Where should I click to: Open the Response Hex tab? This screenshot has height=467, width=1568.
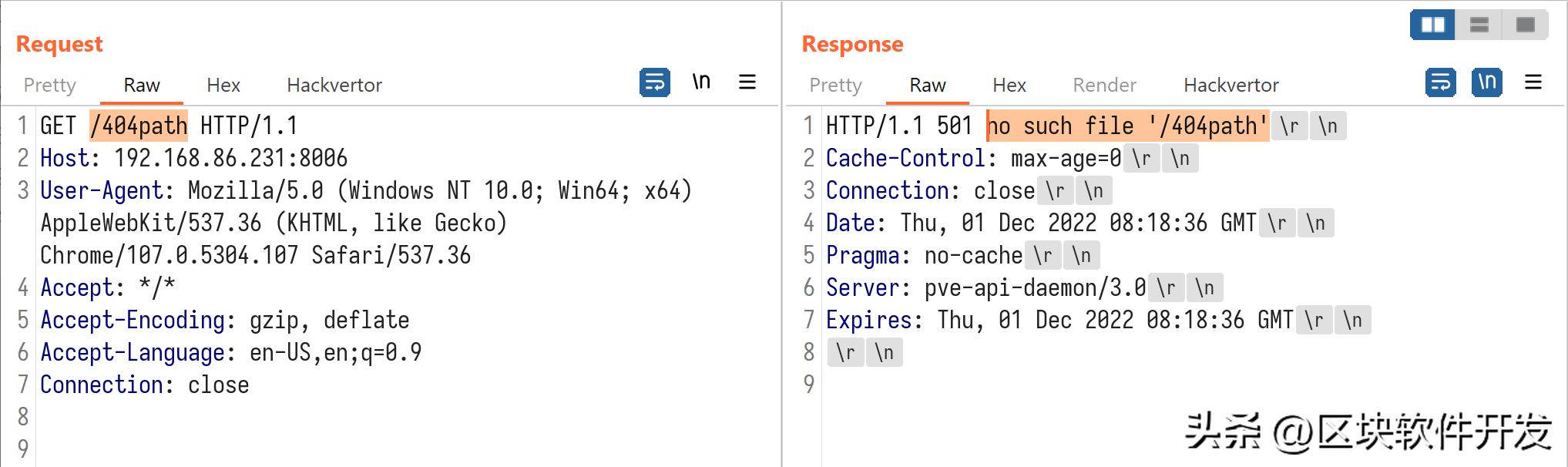(1009, 85)
